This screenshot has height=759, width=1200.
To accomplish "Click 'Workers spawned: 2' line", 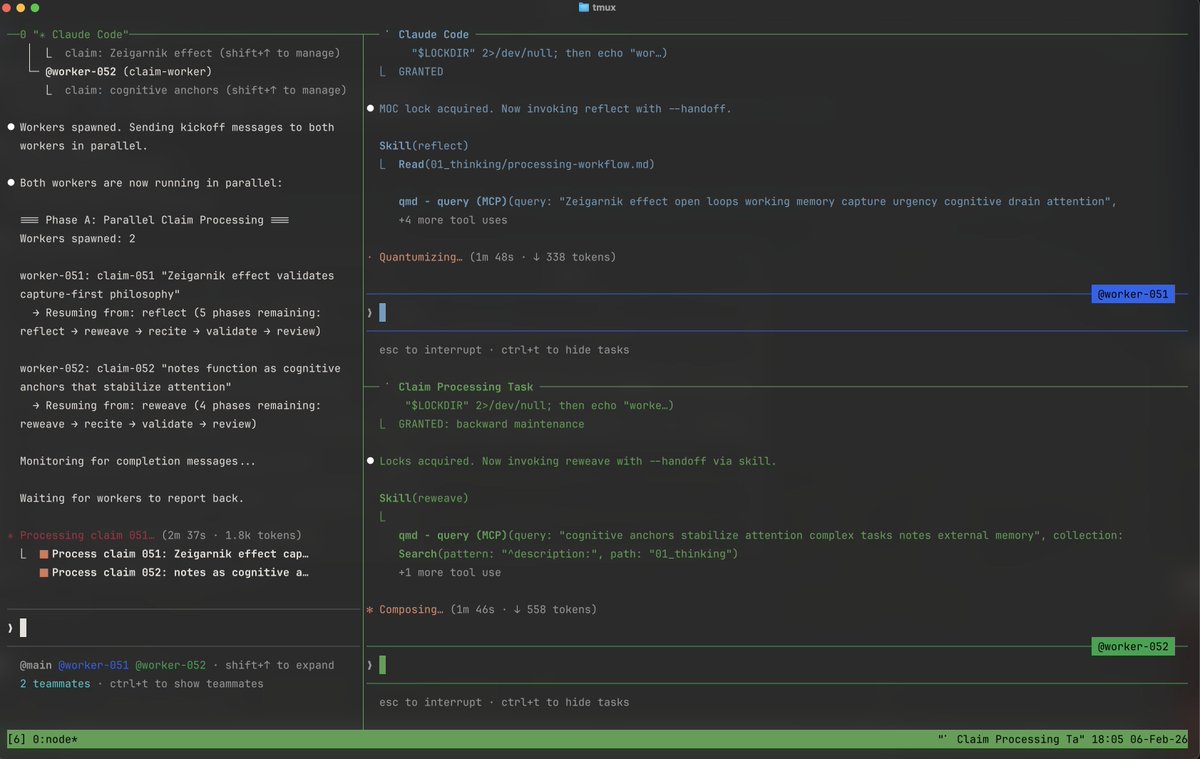I will coord(78,239).
